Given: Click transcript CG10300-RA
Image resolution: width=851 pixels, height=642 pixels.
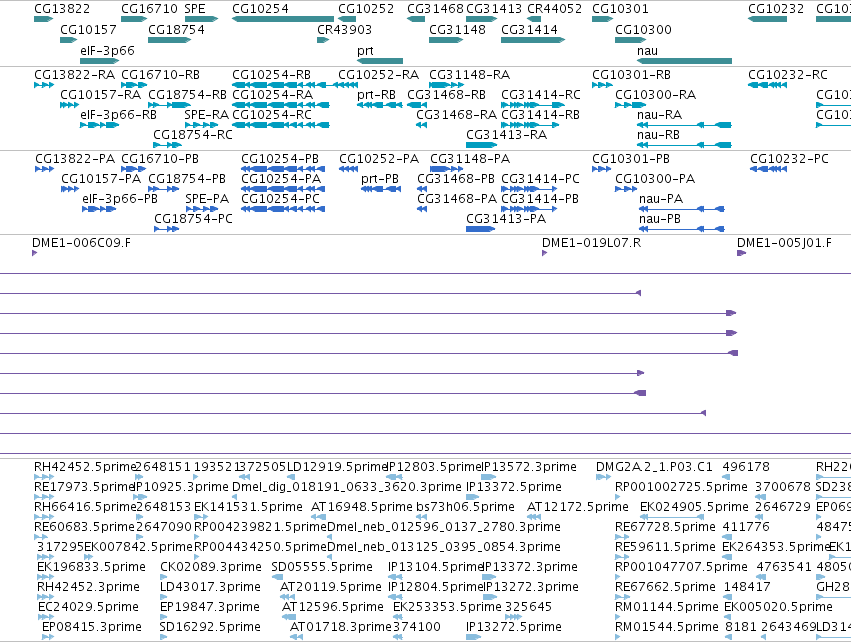Looking at the screenshot, I should click(656, 94).
